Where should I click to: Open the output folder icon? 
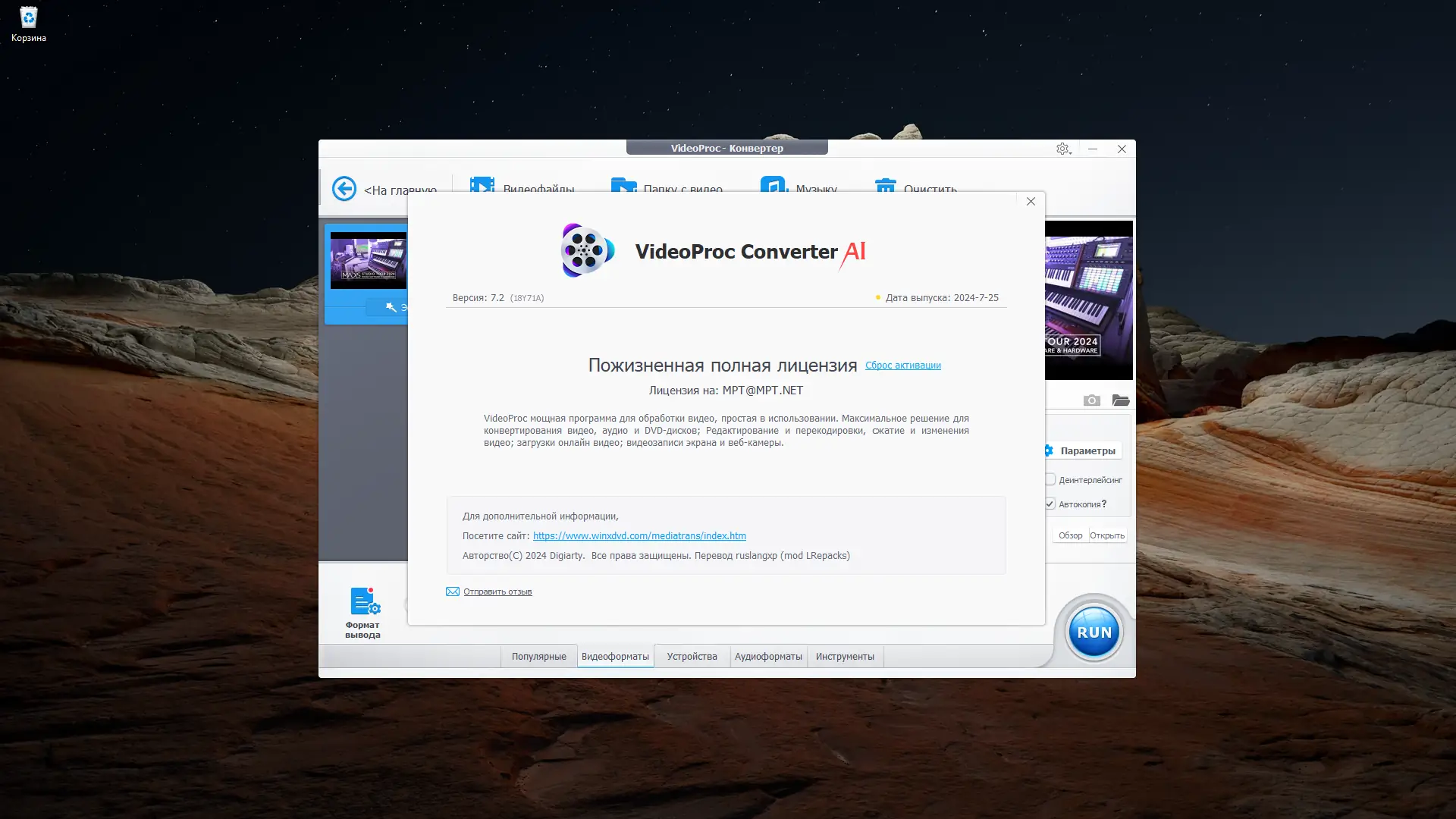(1121, 400)
